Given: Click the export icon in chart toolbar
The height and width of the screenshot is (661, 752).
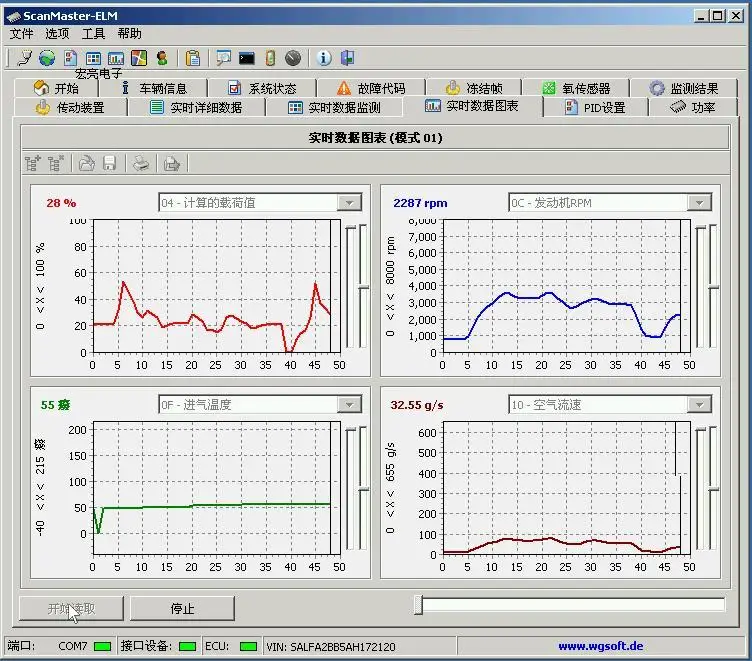Looking at the screenshot, I should click(x=172, y=164).
